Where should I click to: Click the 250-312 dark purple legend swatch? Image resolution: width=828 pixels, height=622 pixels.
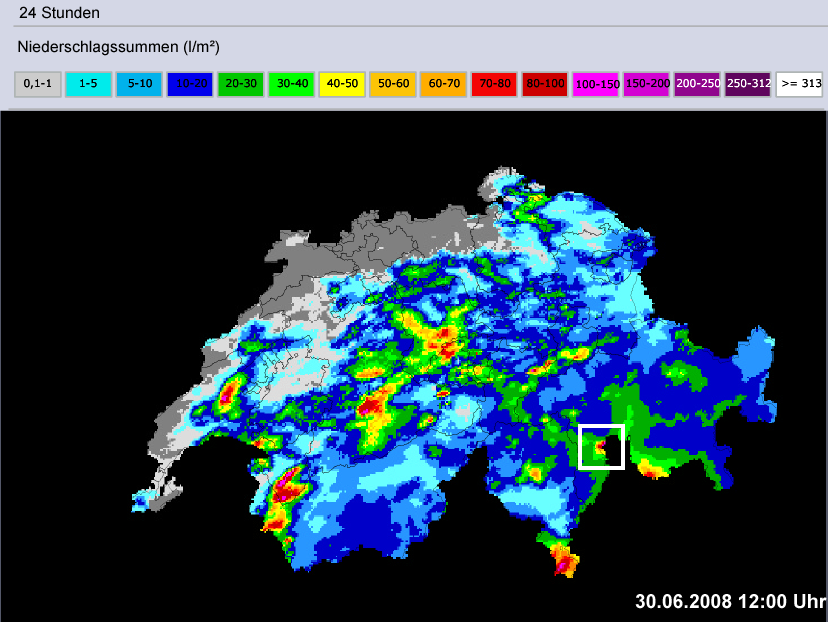[x=748, y=84]
